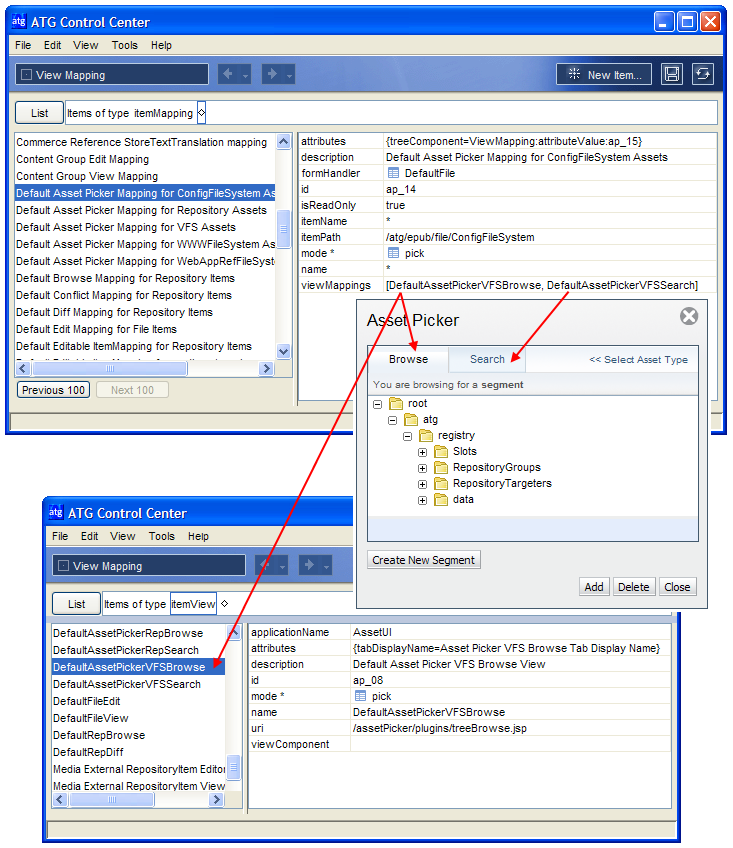
Task: Collapse the atg node in Asset Picker
Action: point(393,420)
